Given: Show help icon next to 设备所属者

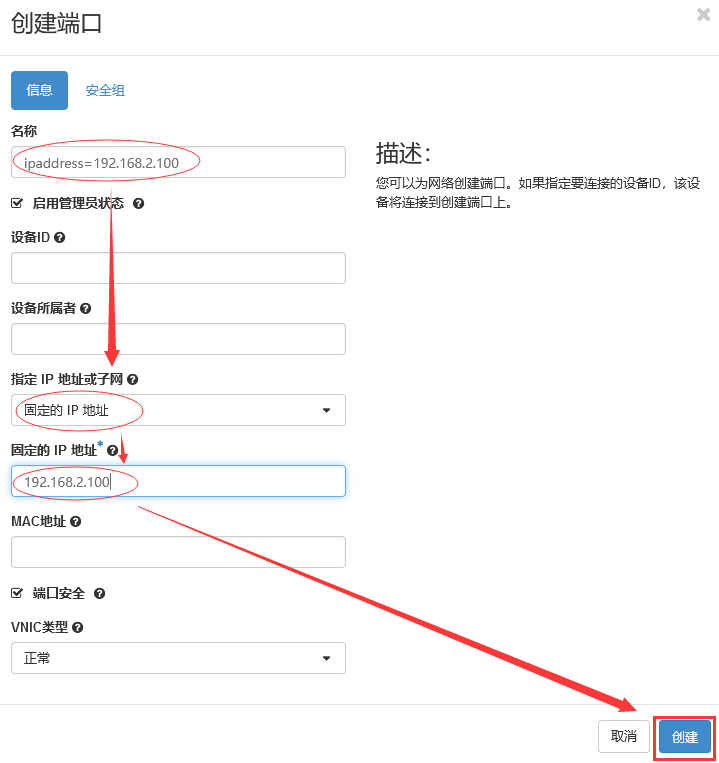Looking at the screenshot, I should (86, 309).
